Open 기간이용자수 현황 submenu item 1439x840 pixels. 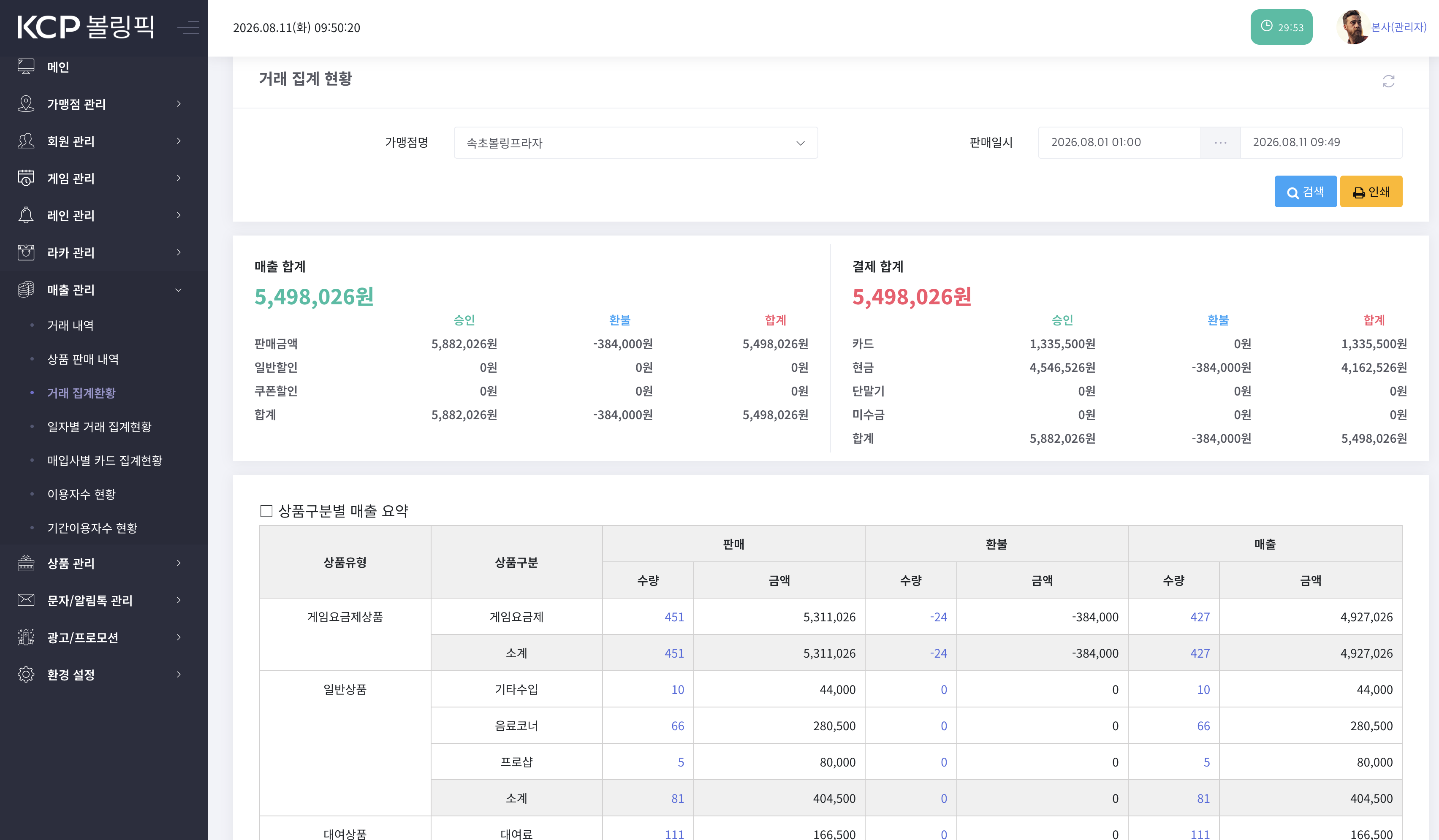point(92,528)
